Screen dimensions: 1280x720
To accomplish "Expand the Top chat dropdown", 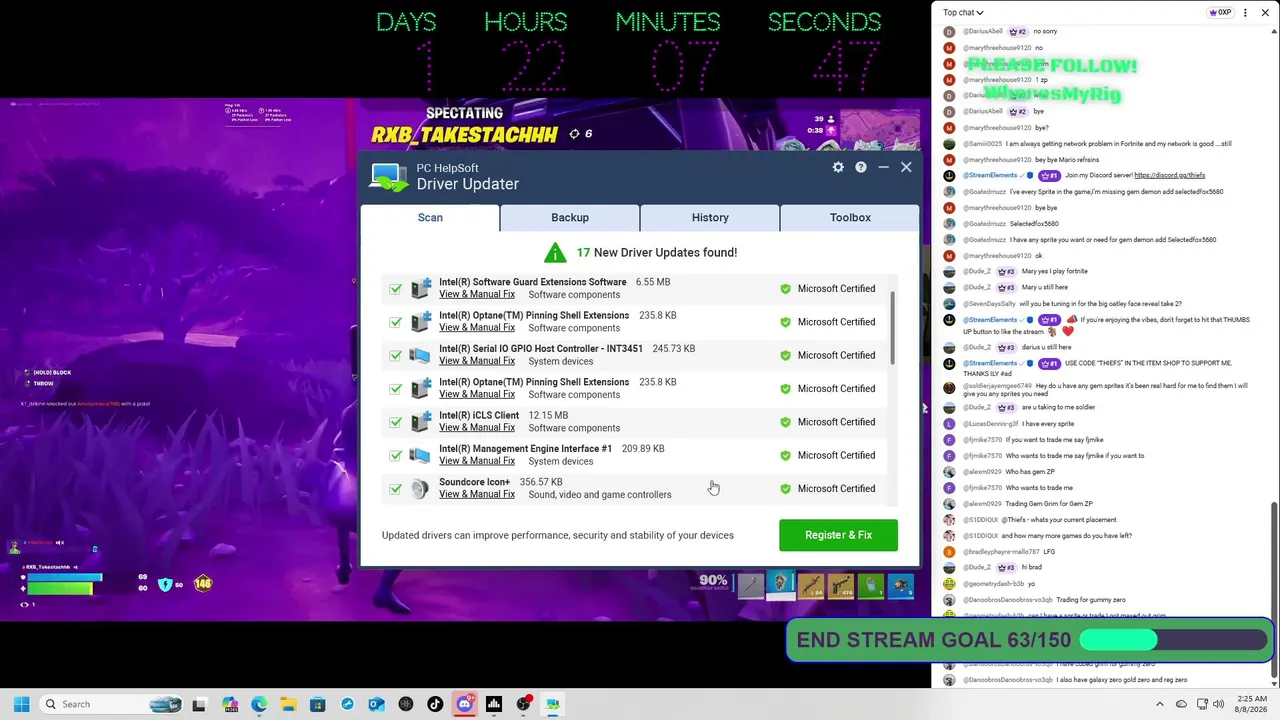I will [x=963, y=13].
